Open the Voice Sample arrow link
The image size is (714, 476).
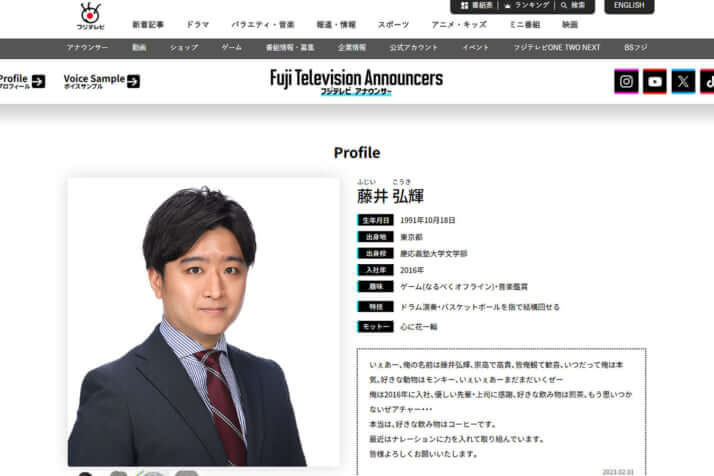coord(101,81)
